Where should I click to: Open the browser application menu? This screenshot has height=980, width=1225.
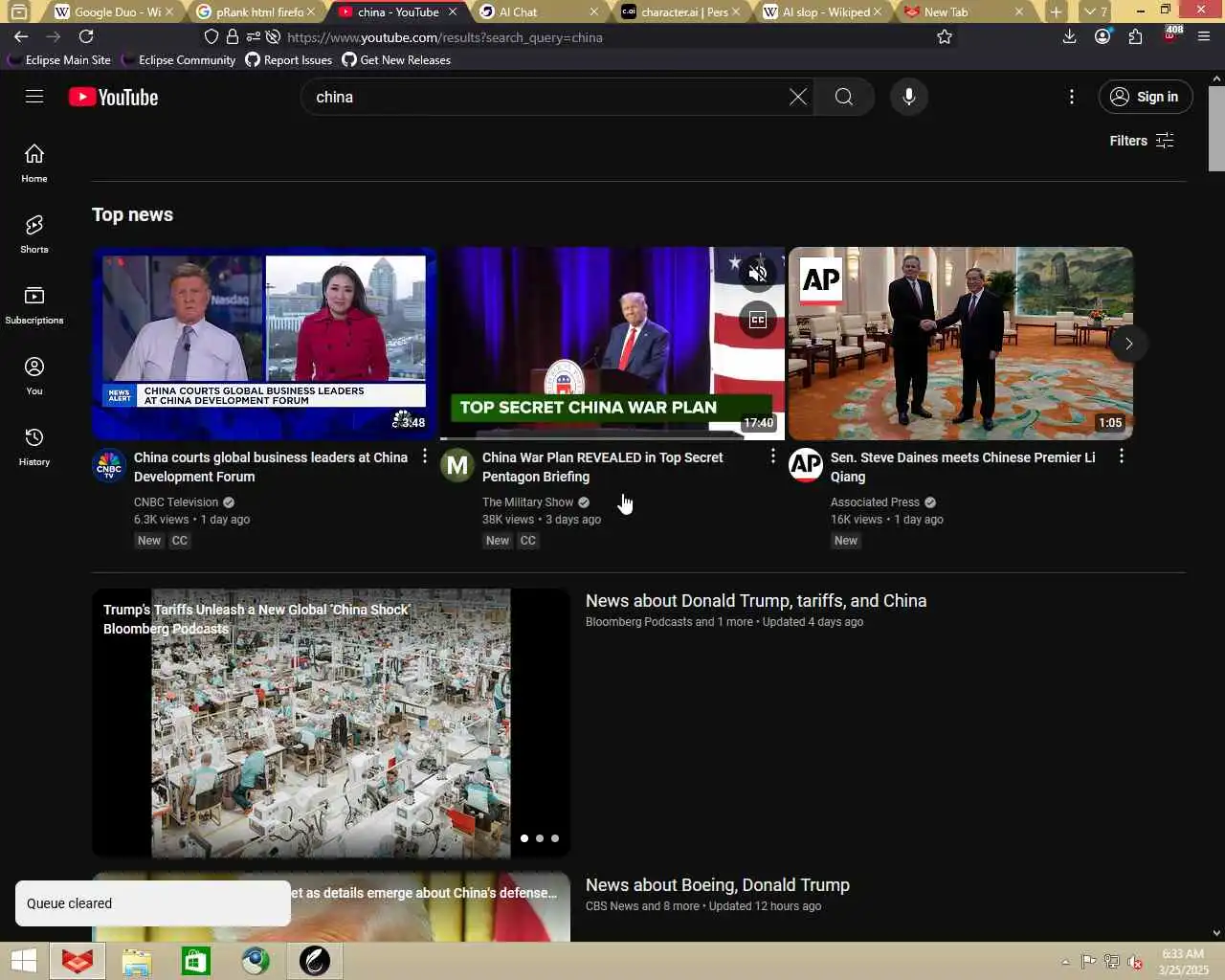[x=1204, y=36]
